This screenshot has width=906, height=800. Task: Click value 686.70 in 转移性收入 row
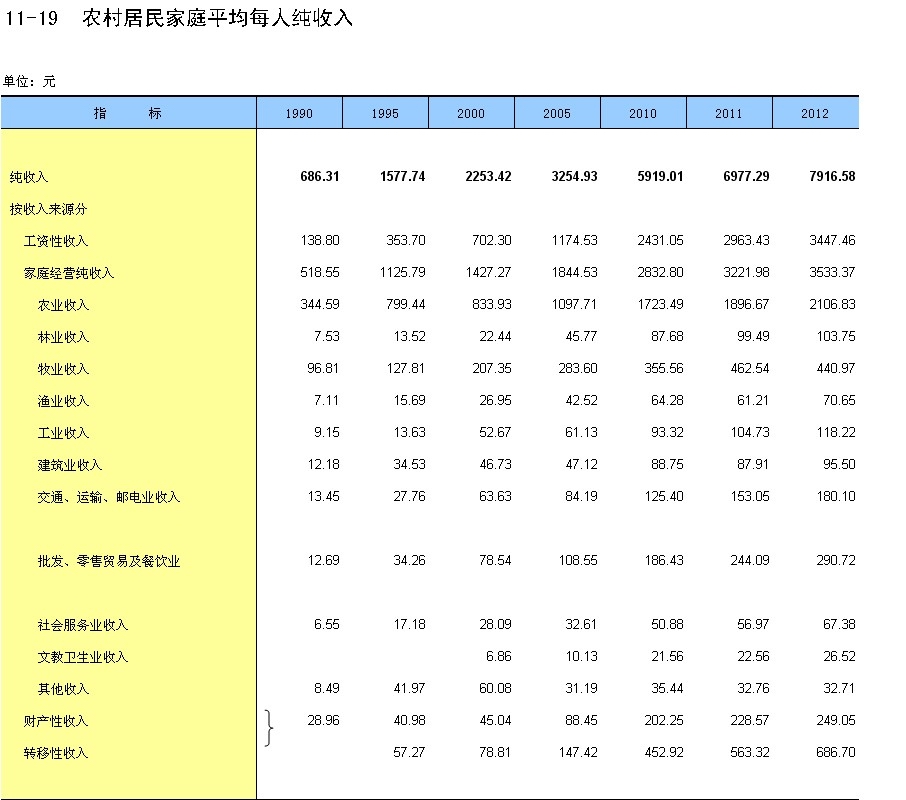[x=836, y=752]
